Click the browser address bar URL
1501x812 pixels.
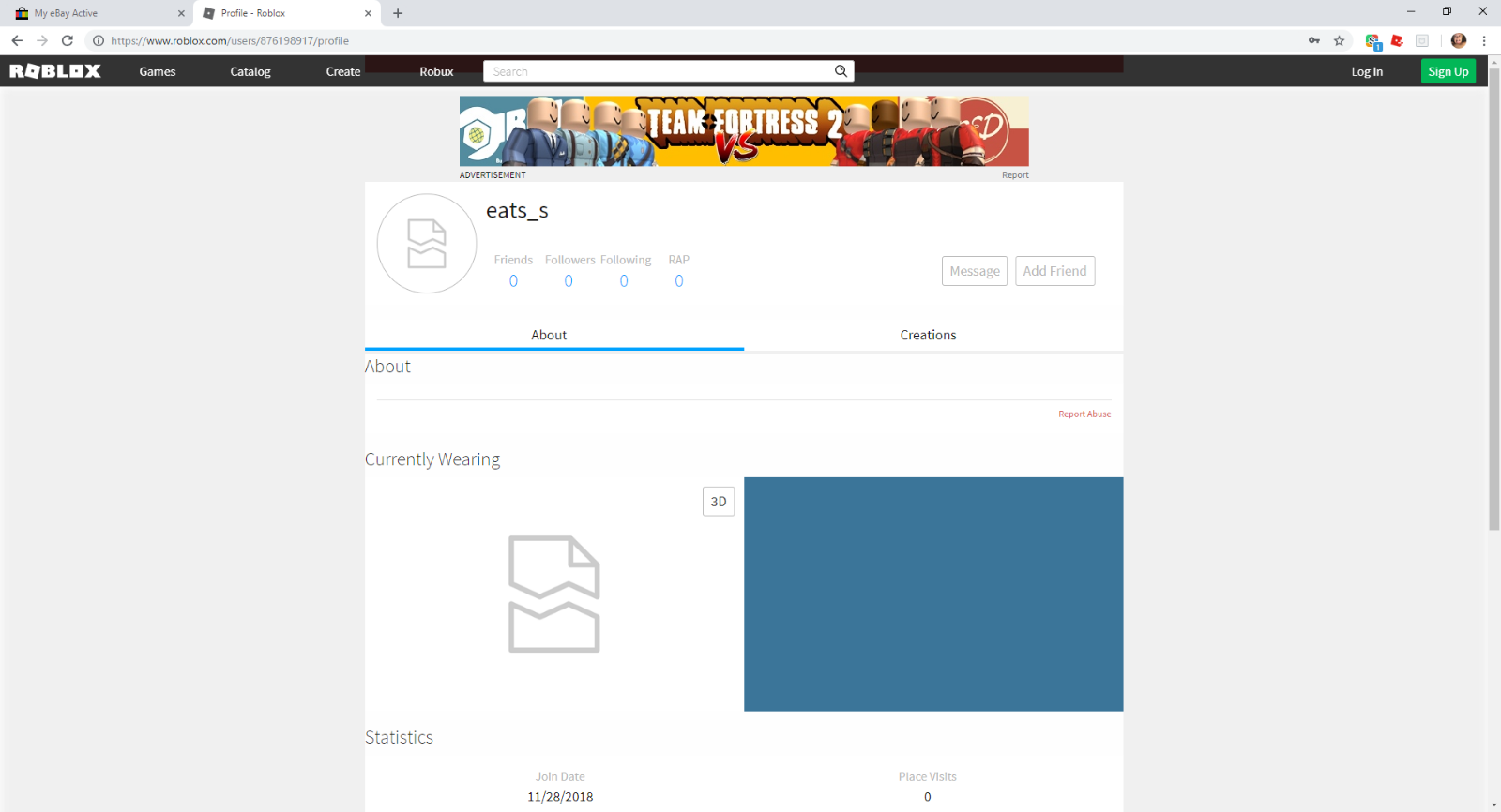(x=230, y=40)
